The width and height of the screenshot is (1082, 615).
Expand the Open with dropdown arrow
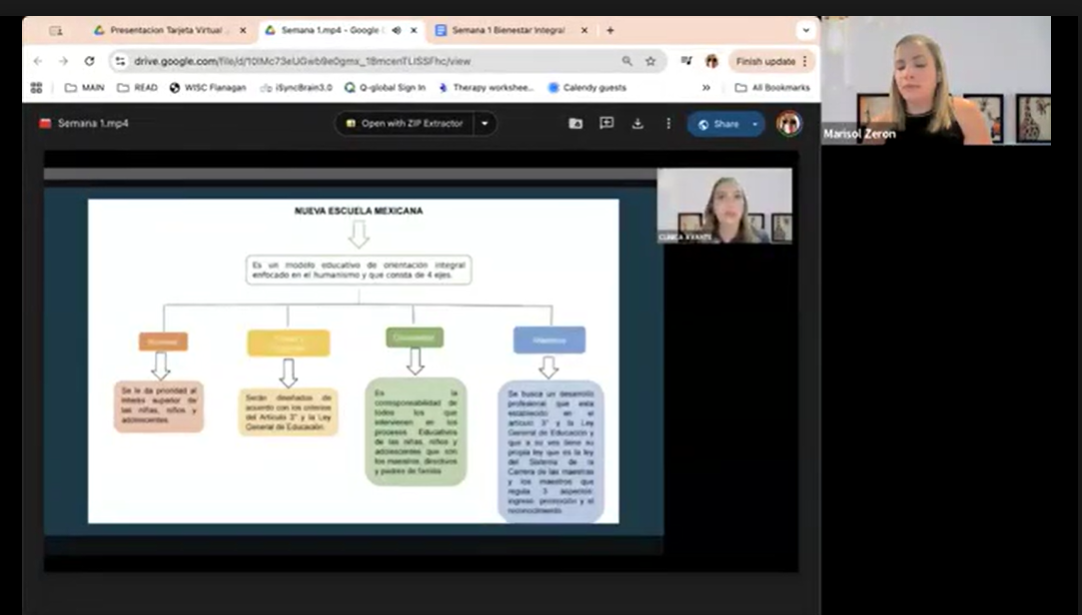485,124
